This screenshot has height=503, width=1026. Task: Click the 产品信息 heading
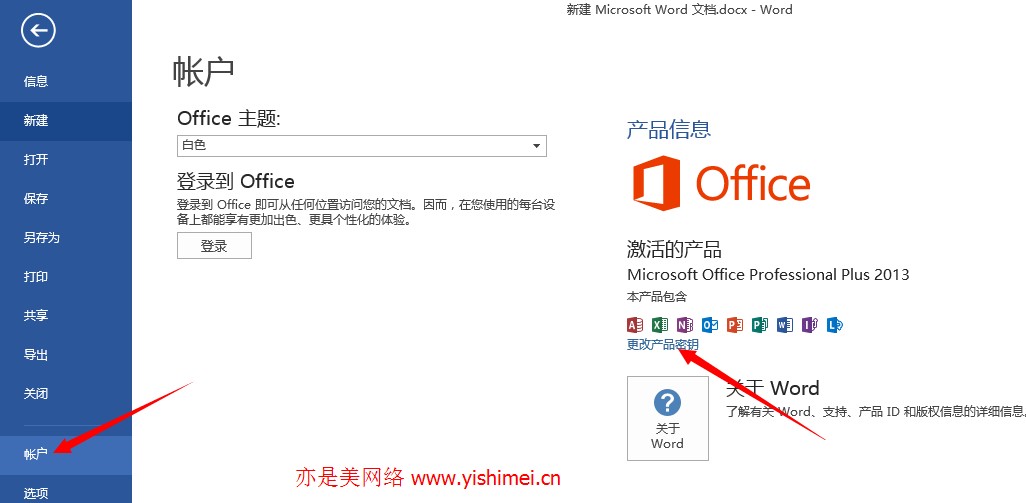click(x=669, y=129)
